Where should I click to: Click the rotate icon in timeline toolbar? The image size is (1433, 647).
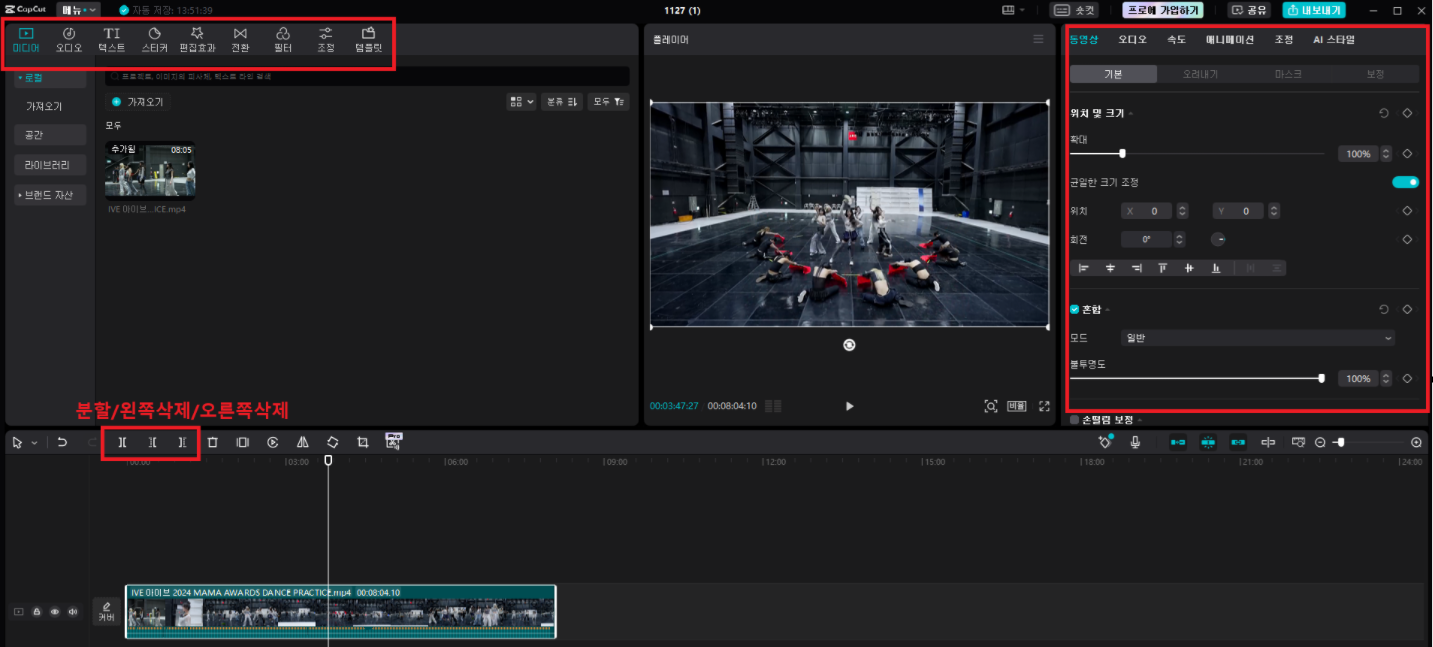pos(333,441)
